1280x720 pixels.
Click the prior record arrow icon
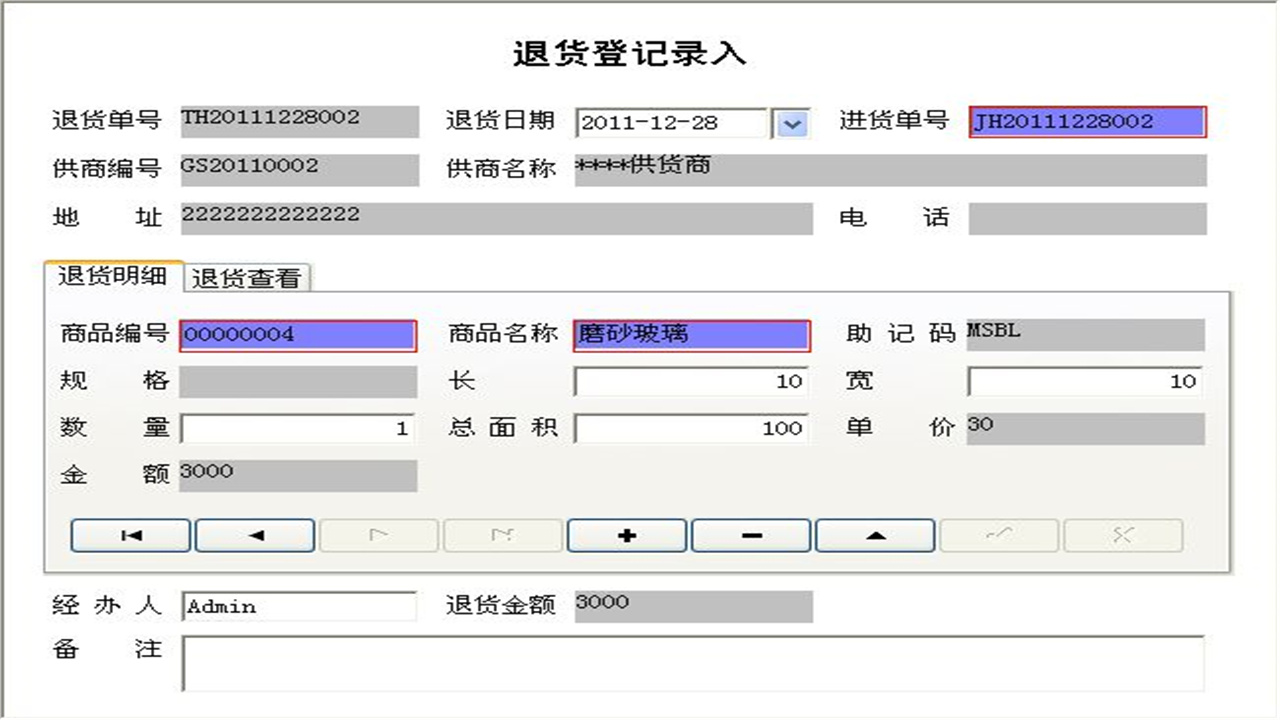pos(254,535)
